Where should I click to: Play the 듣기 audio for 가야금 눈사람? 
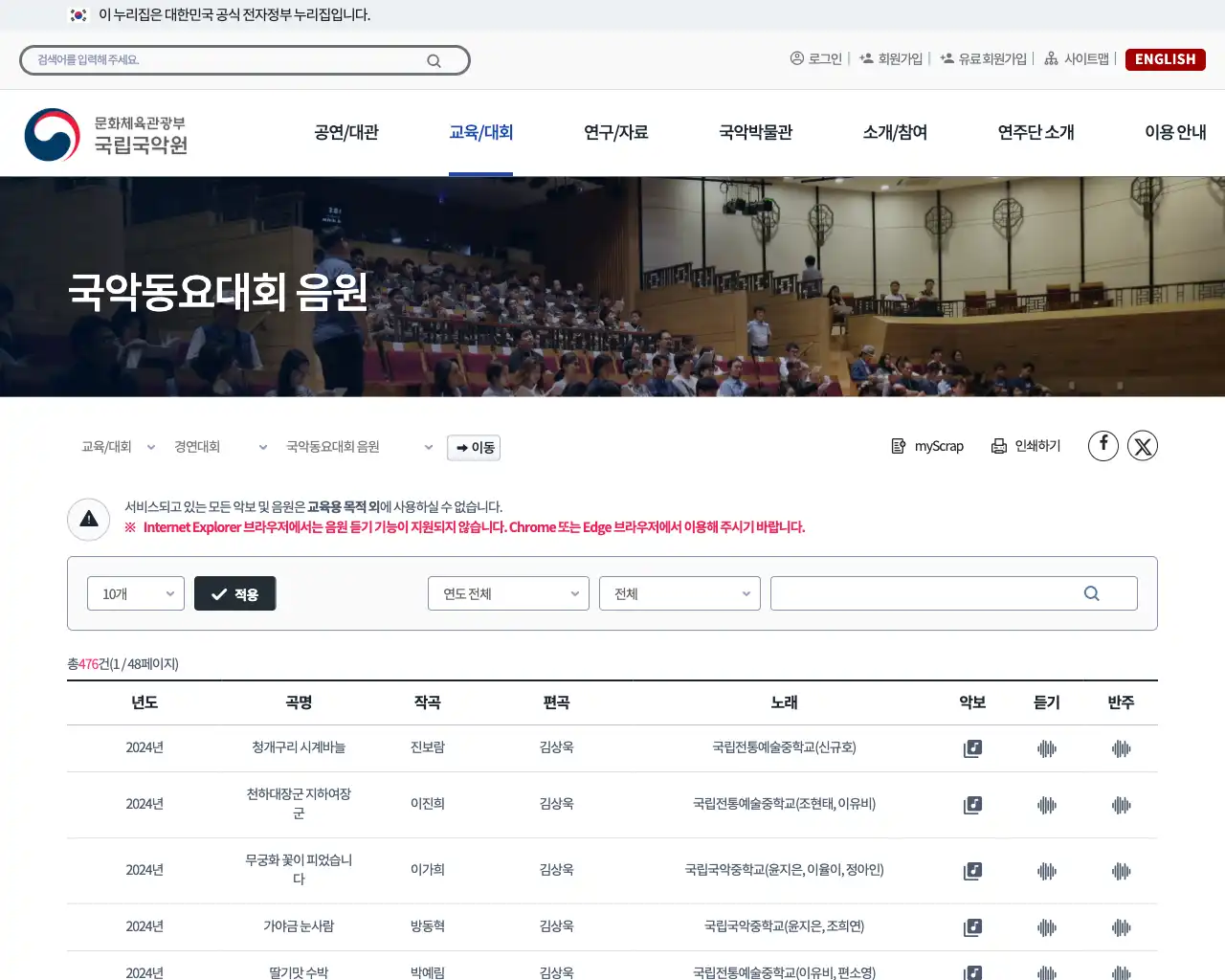[x=1046, y=926]
